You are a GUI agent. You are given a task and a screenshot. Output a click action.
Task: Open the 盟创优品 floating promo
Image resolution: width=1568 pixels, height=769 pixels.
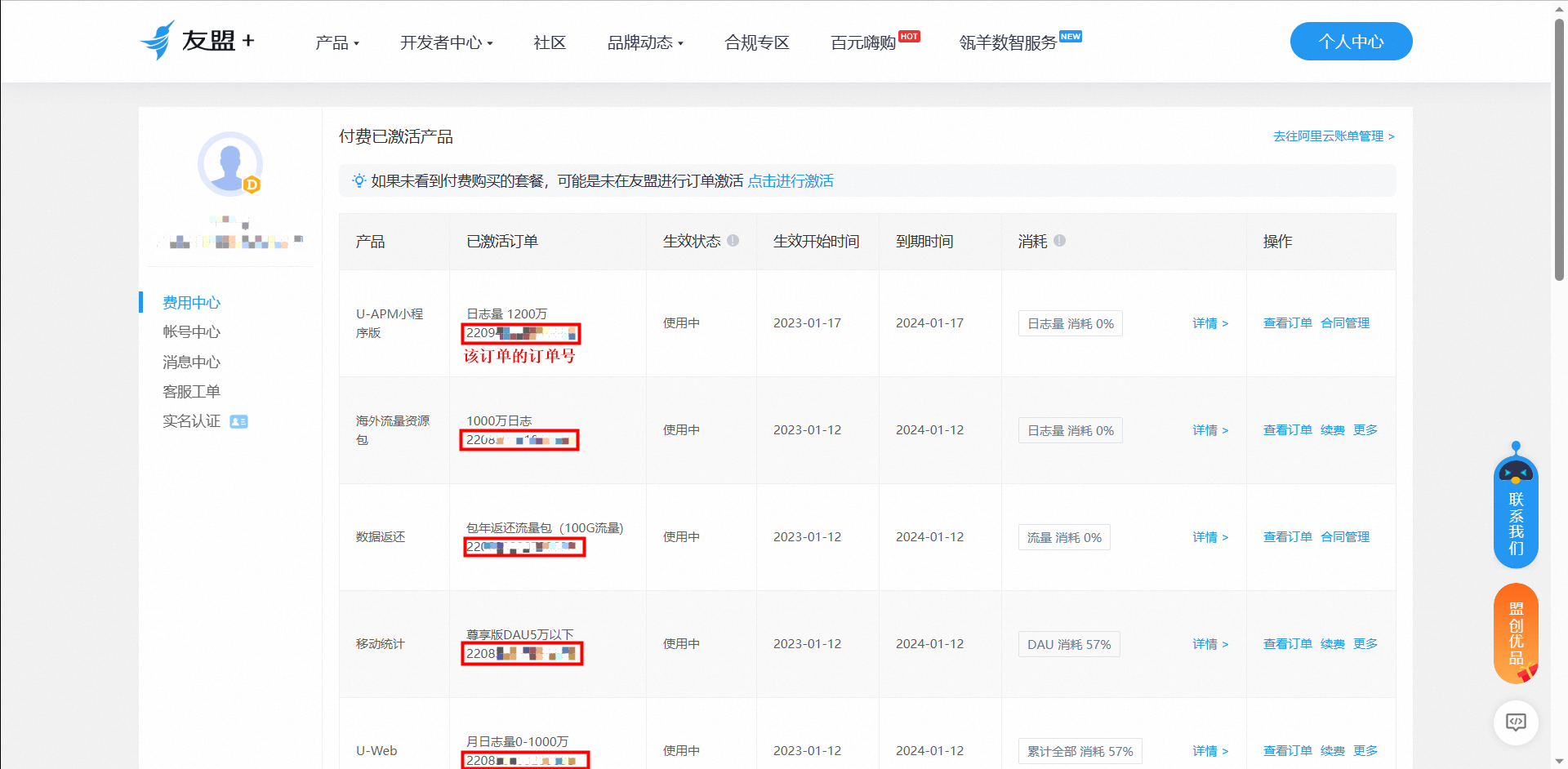coord(1516,633)
